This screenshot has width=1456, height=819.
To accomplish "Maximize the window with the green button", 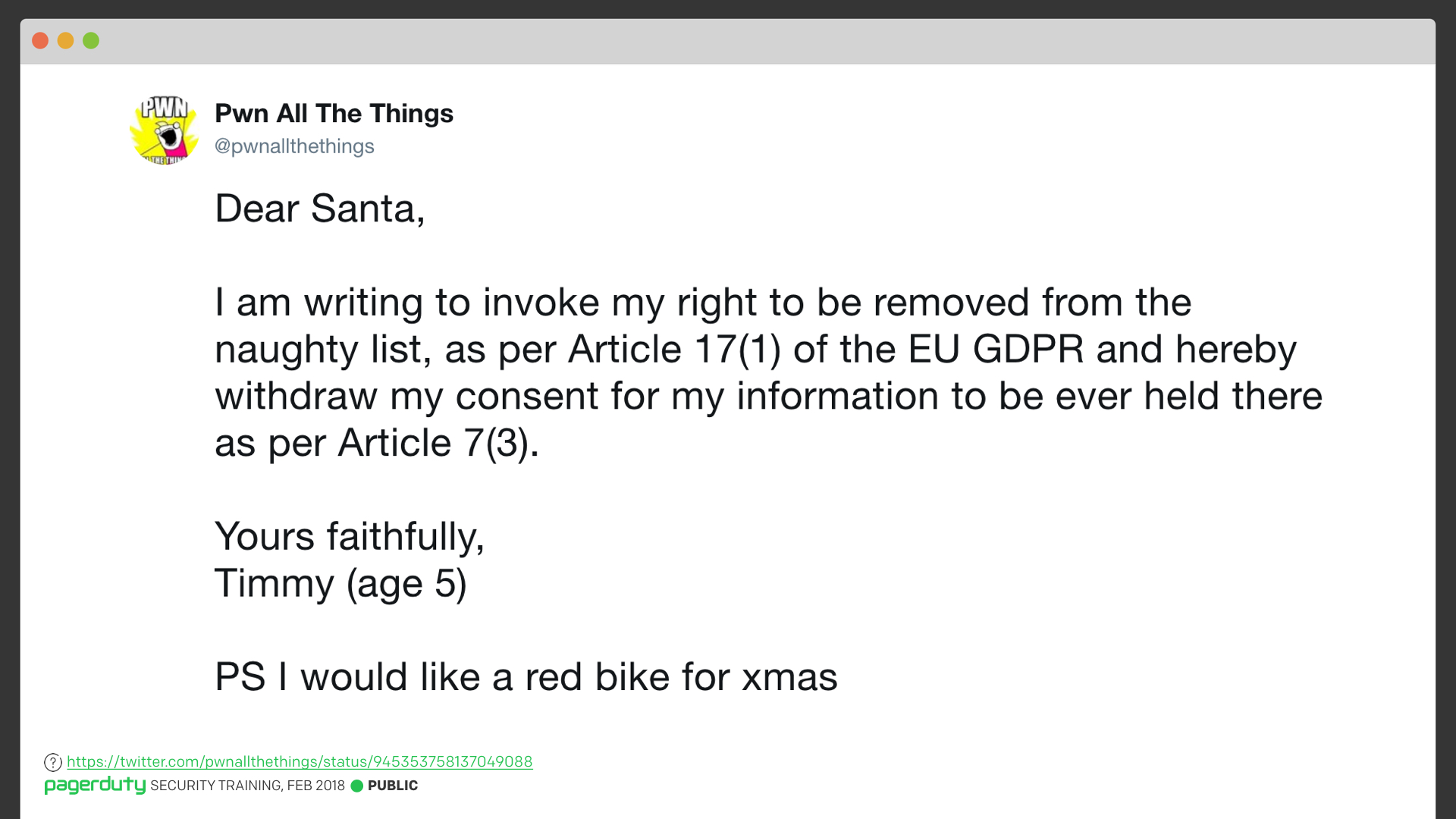I will [x=91, y=41].
